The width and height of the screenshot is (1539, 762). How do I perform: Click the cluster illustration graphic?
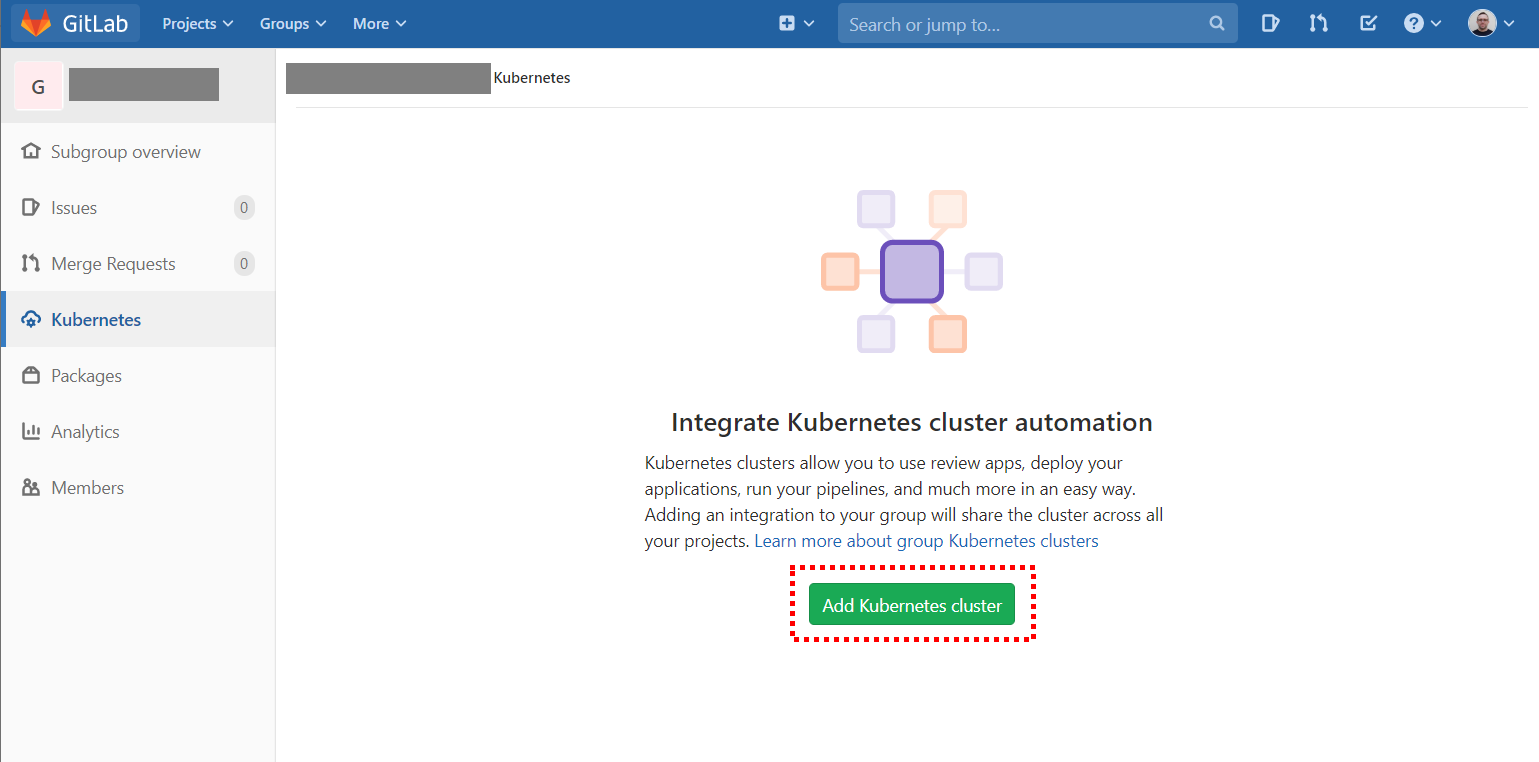[x=912, y=271]
